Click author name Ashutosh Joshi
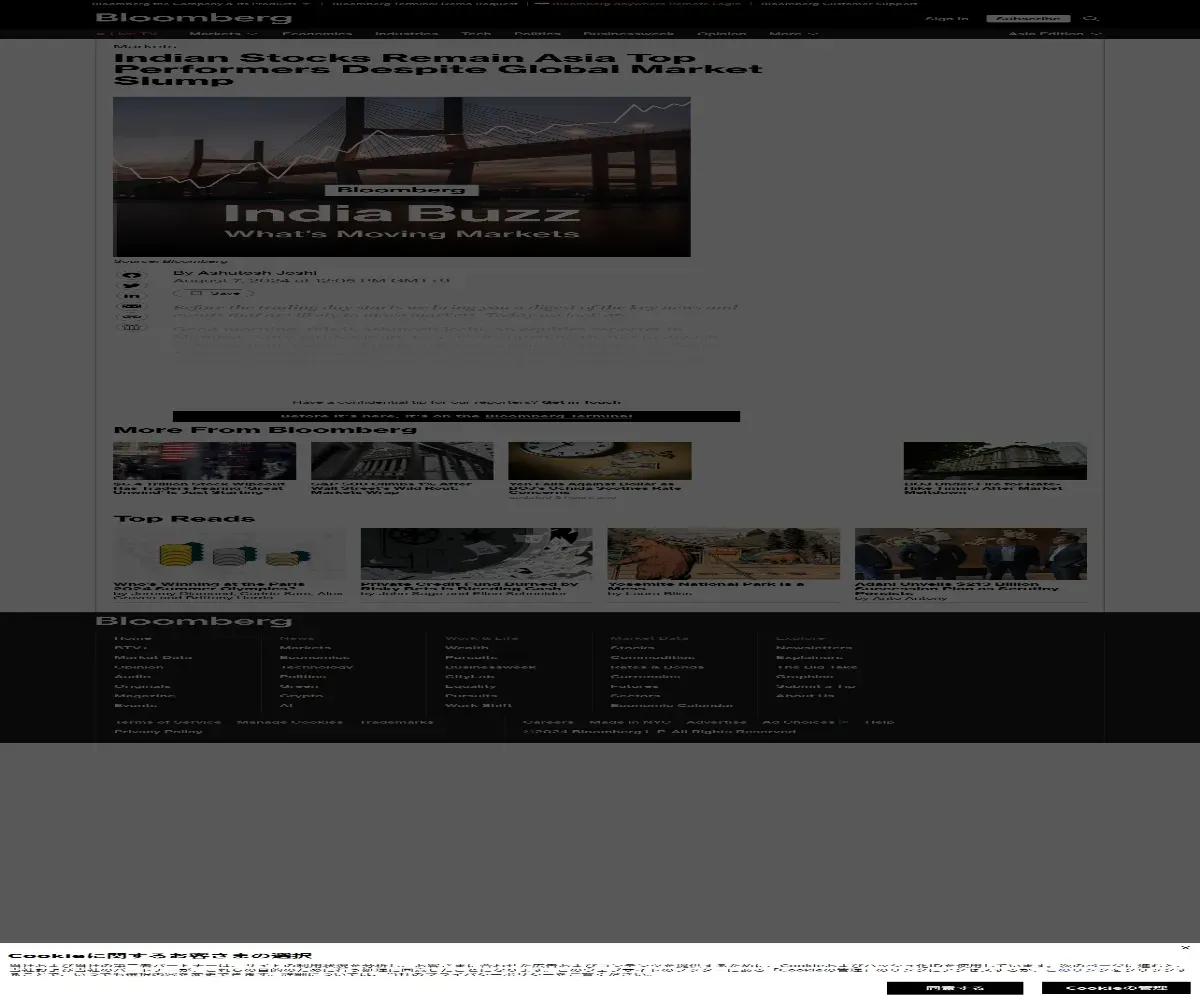1200x1000 pixels. 257,272
